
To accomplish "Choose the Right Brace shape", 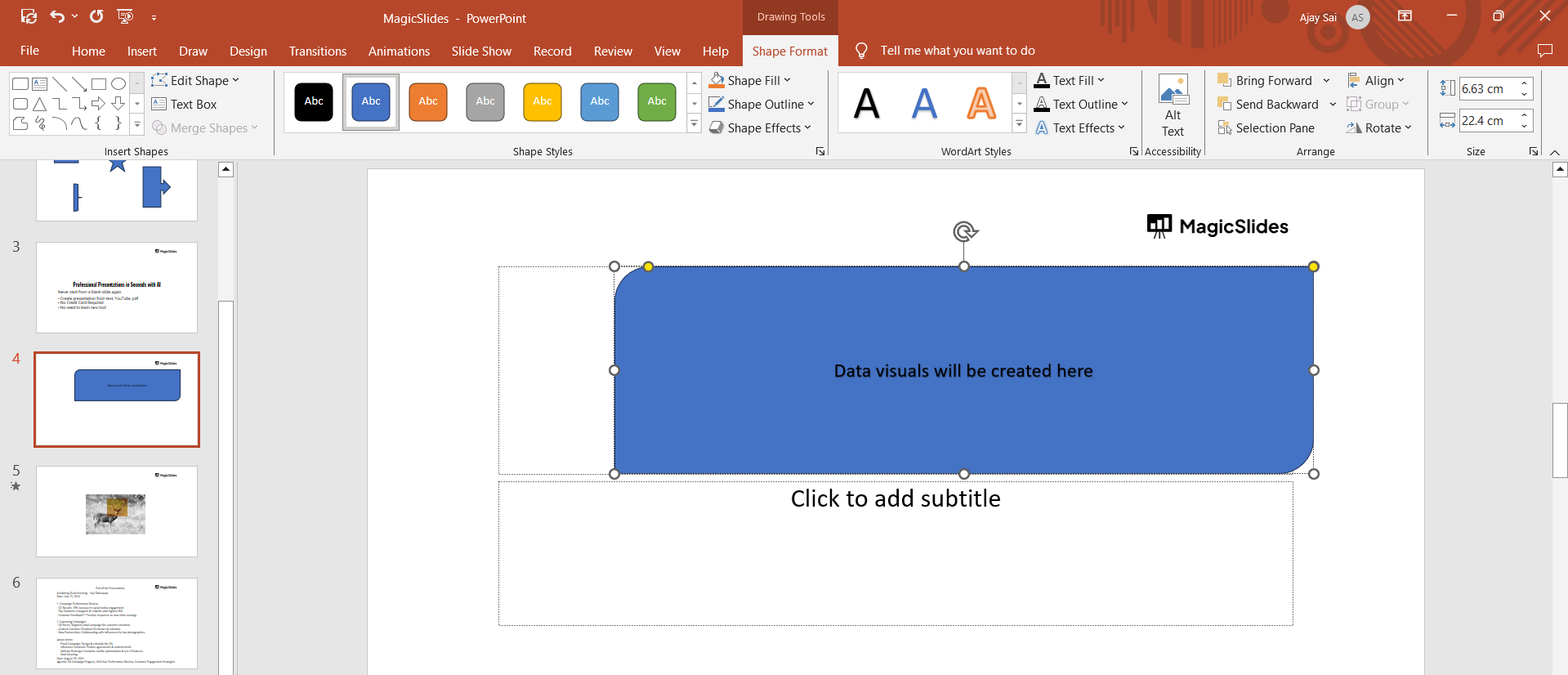I will click(118, 123).
